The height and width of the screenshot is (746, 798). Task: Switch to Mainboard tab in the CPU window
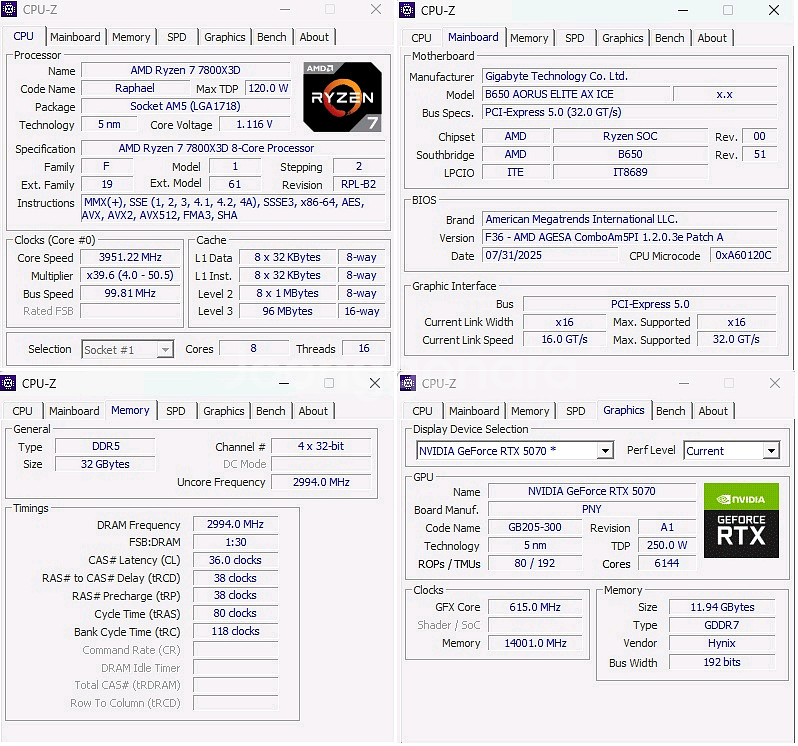(x=75, y=37)
